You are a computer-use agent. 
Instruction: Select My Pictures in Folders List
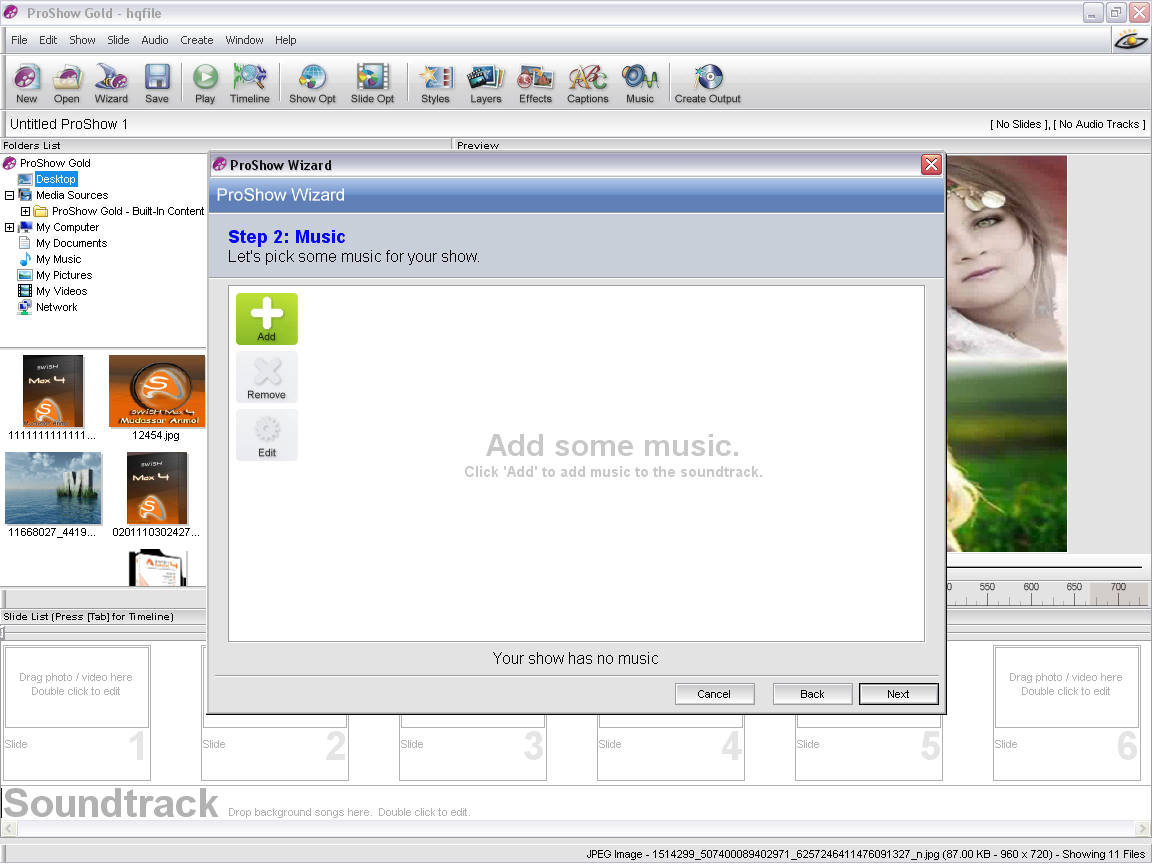(64, 276)
